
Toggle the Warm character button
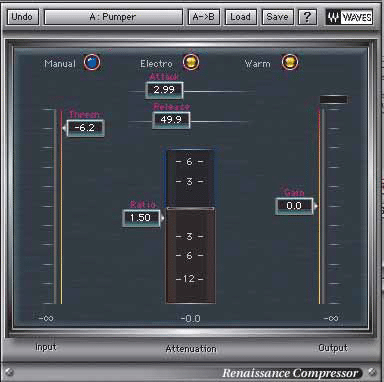click(290, 62)
